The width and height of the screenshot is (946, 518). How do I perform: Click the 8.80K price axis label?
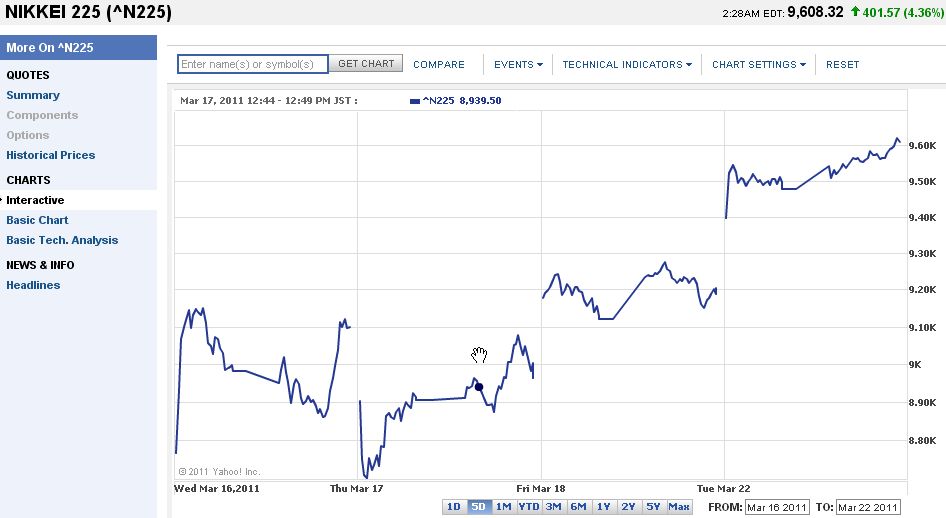[922, 441]
